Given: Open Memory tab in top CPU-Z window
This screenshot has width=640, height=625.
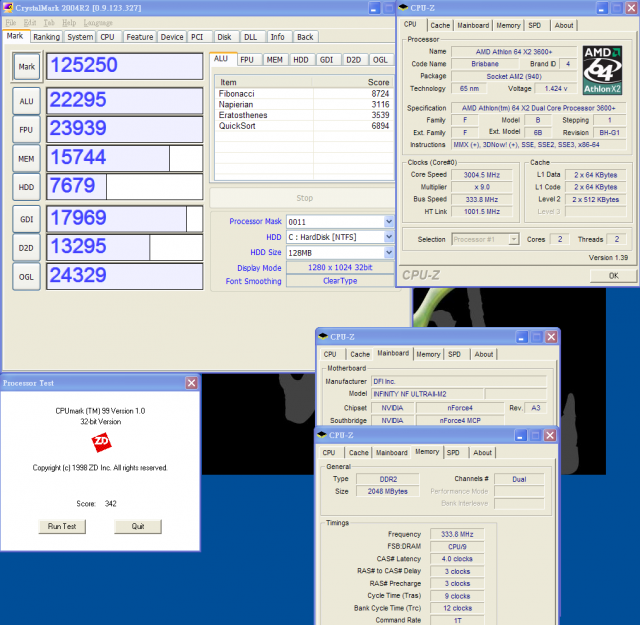Looking at the screenshot, I should [508, 25].
